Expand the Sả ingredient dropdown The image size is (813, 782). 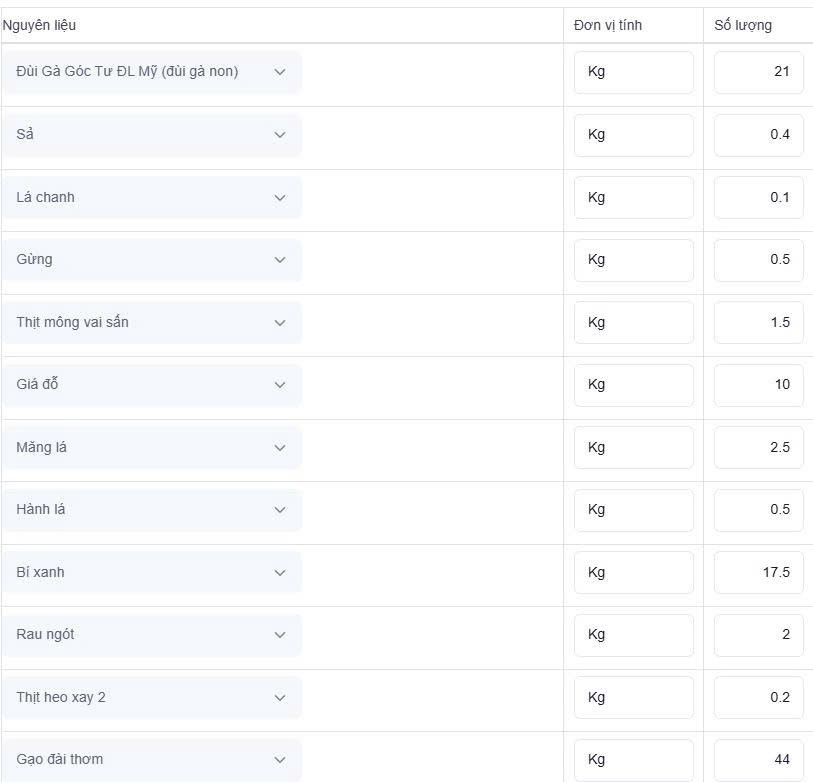[151, 135]
